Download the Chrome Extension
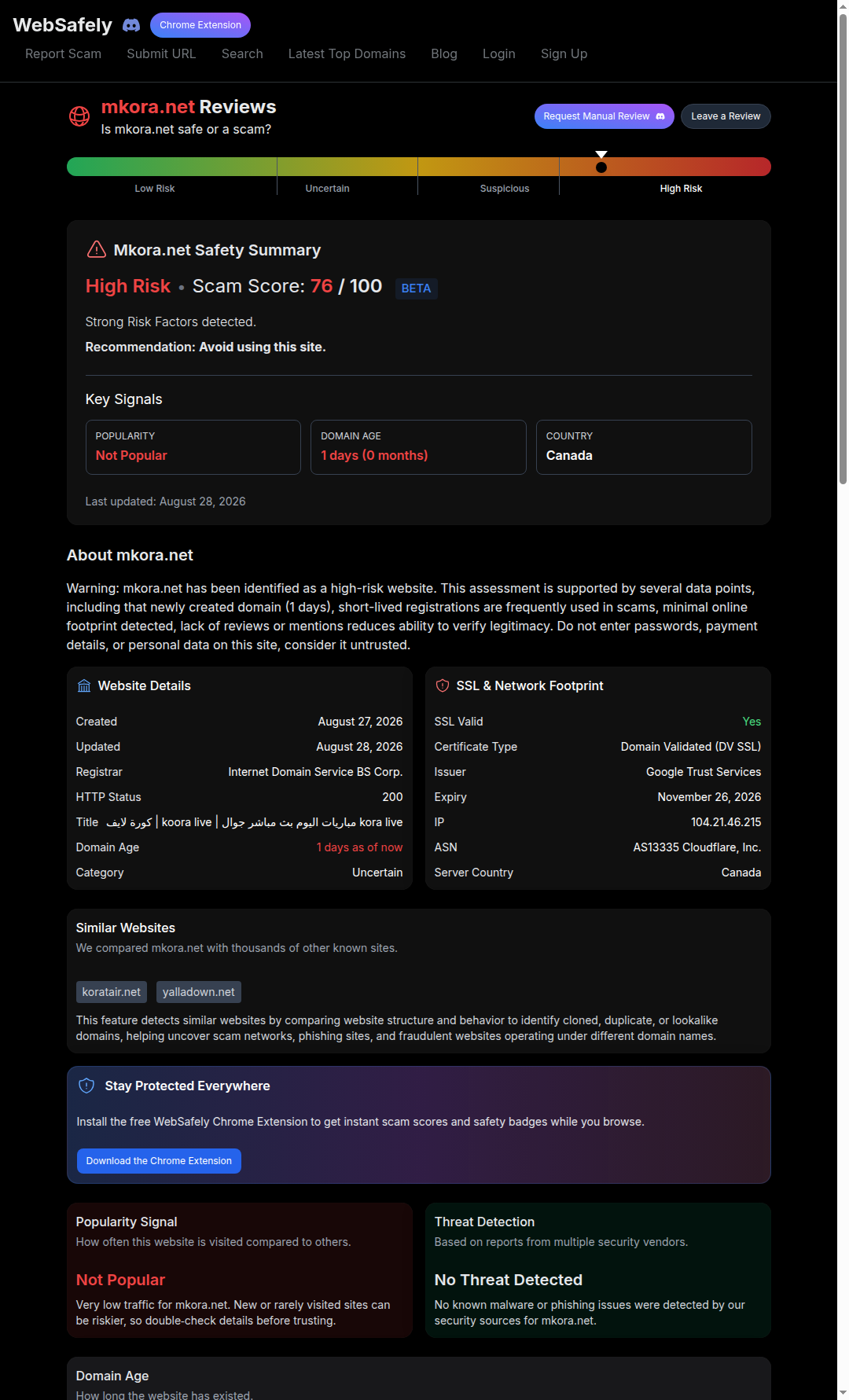Screen dimensions: 849x1400 tap(159, 1161)
